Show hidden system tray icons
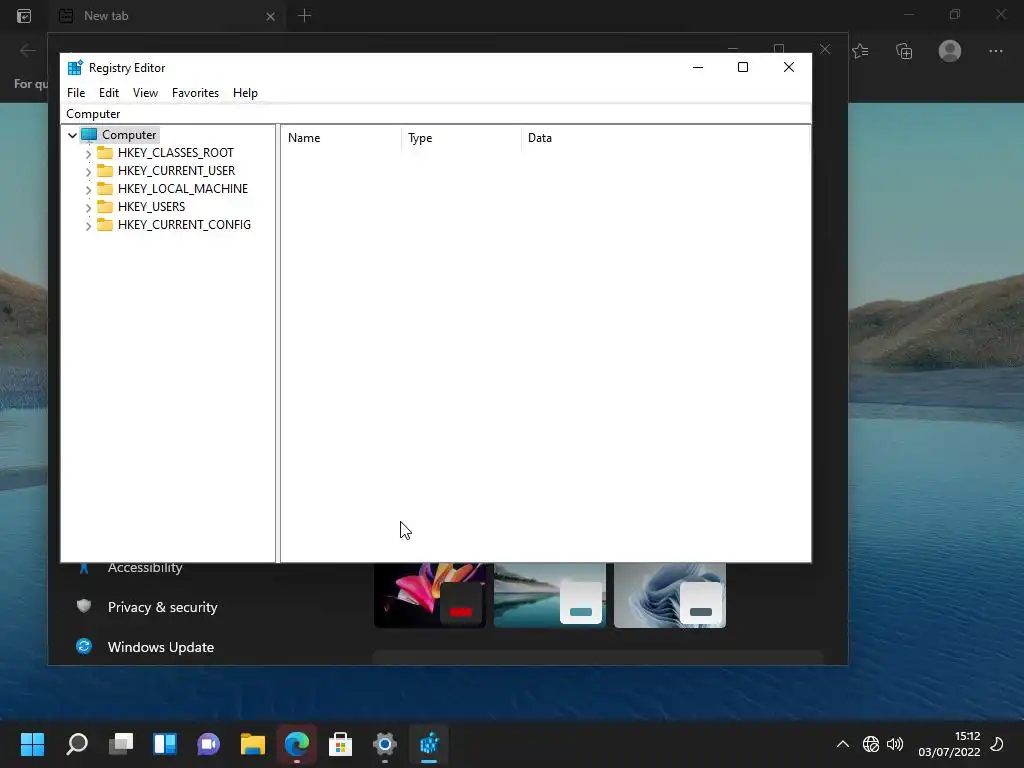The image size is (1024, 768). (843, 744)
